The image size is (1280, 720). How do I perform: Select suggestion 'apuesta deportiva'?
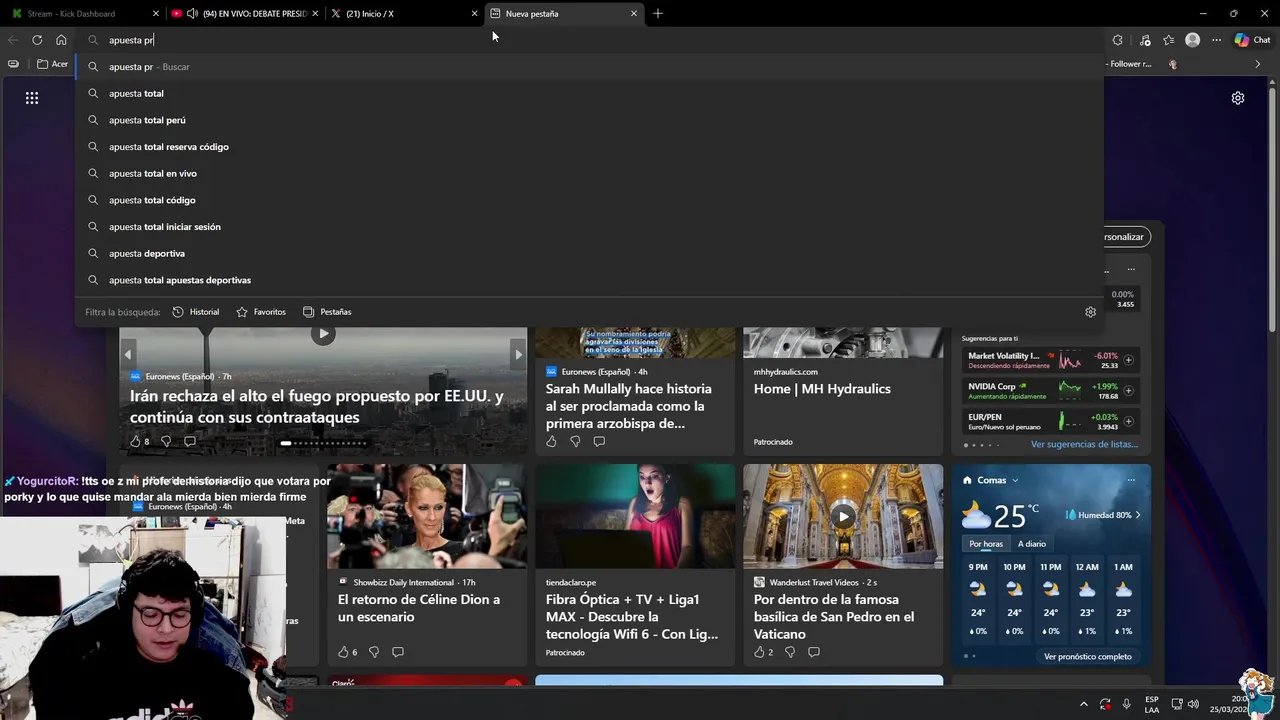tap(590, 253)
